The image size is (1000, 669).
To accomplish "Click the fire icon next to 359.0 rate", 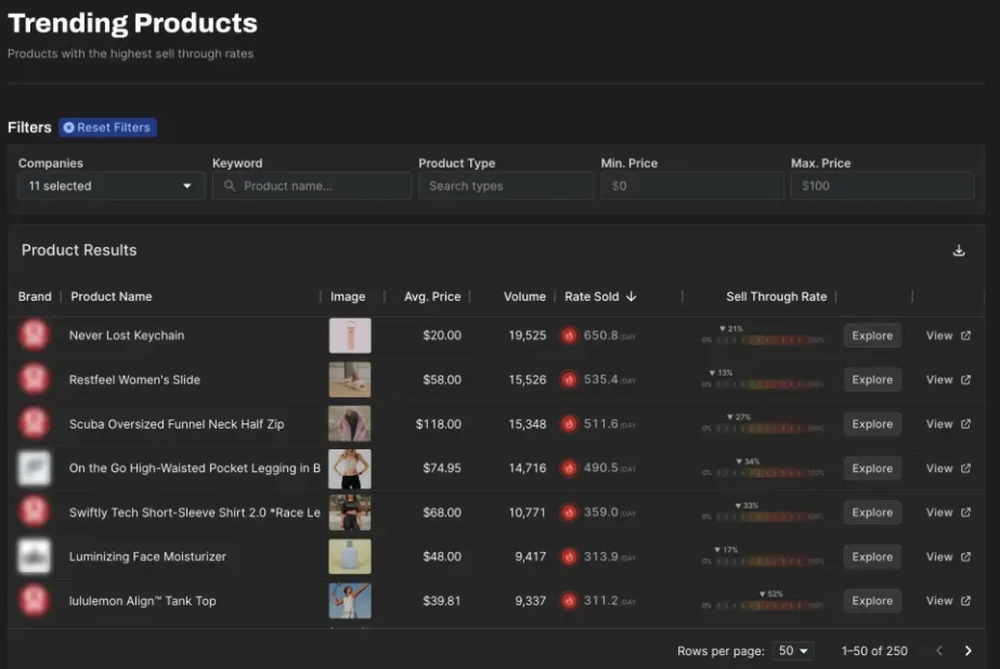I will (x=569, y=512).
